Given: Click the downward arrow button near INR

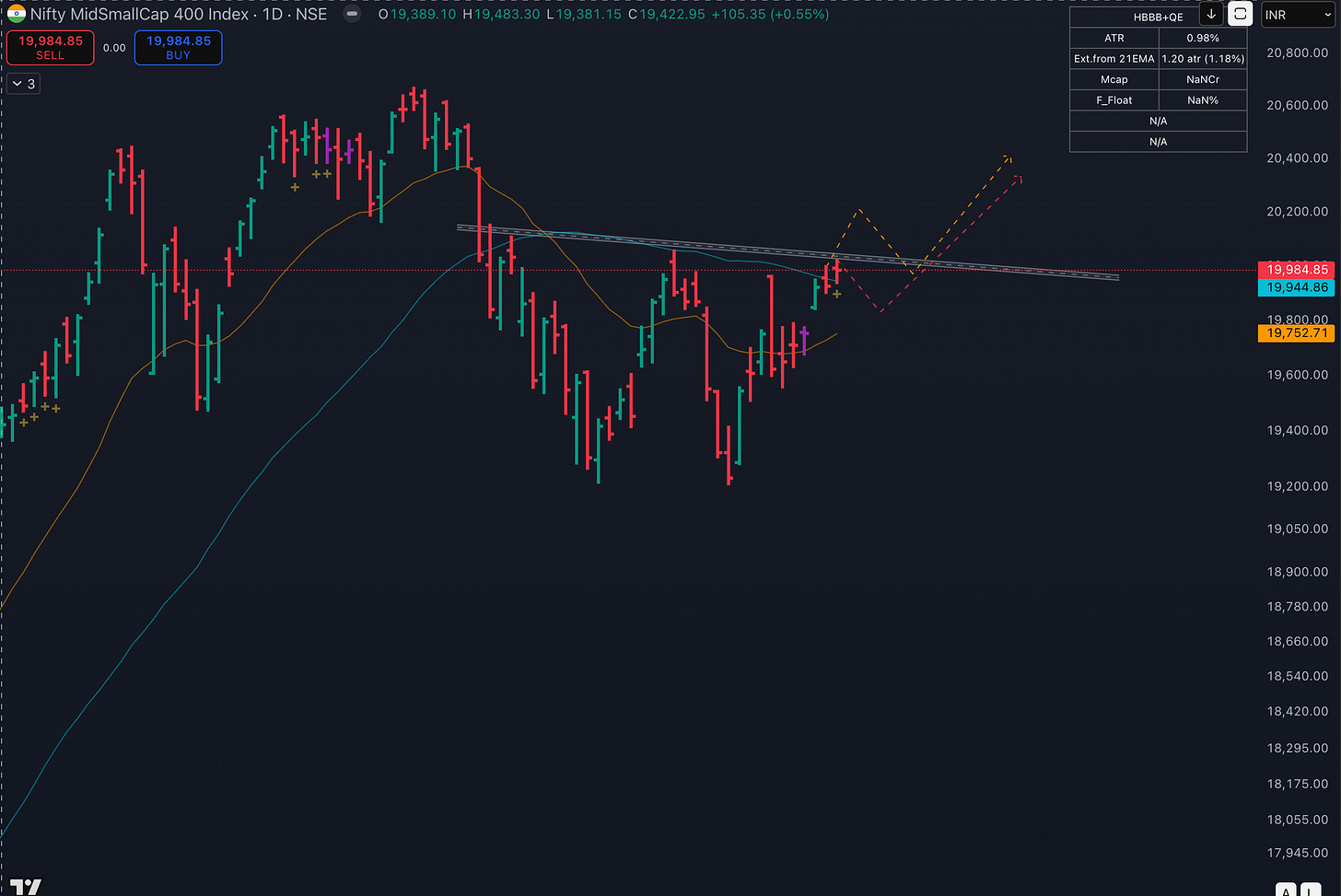Looking at the screenshot, I should [x=1211, y=15].
